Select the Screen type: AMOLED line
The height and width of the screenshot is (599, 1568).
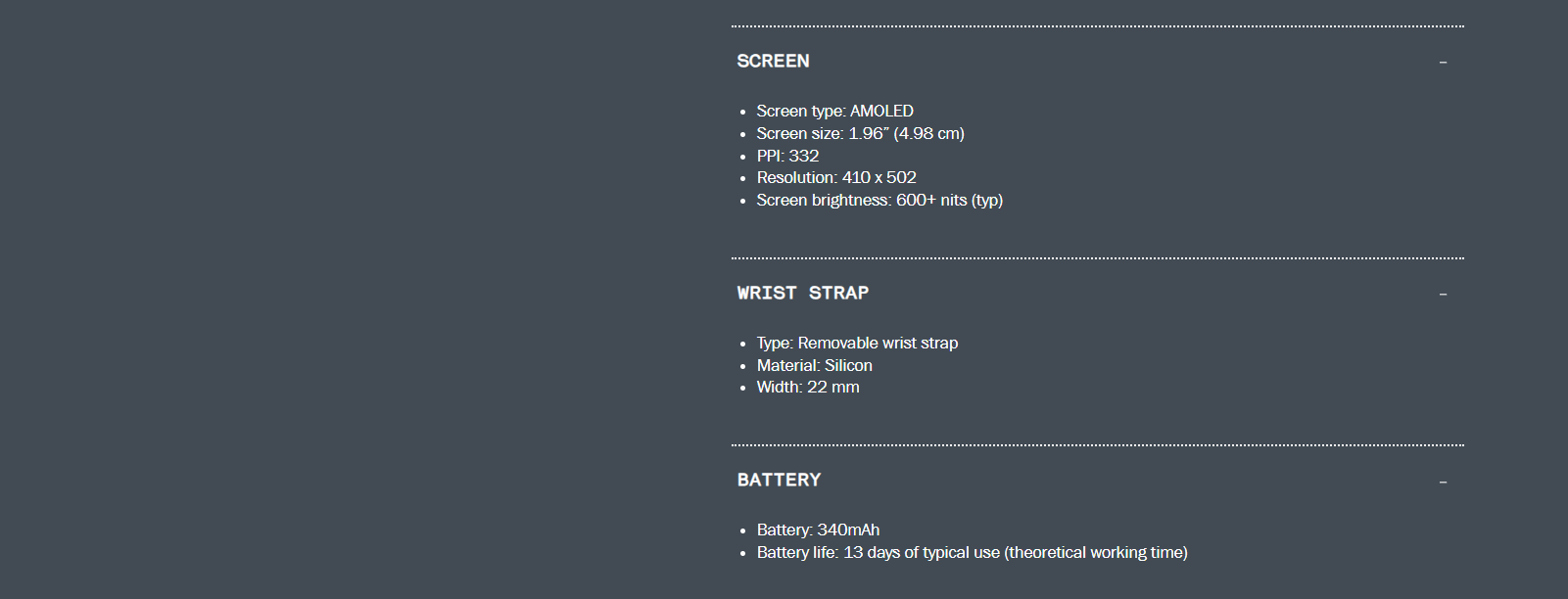point(834,111)
